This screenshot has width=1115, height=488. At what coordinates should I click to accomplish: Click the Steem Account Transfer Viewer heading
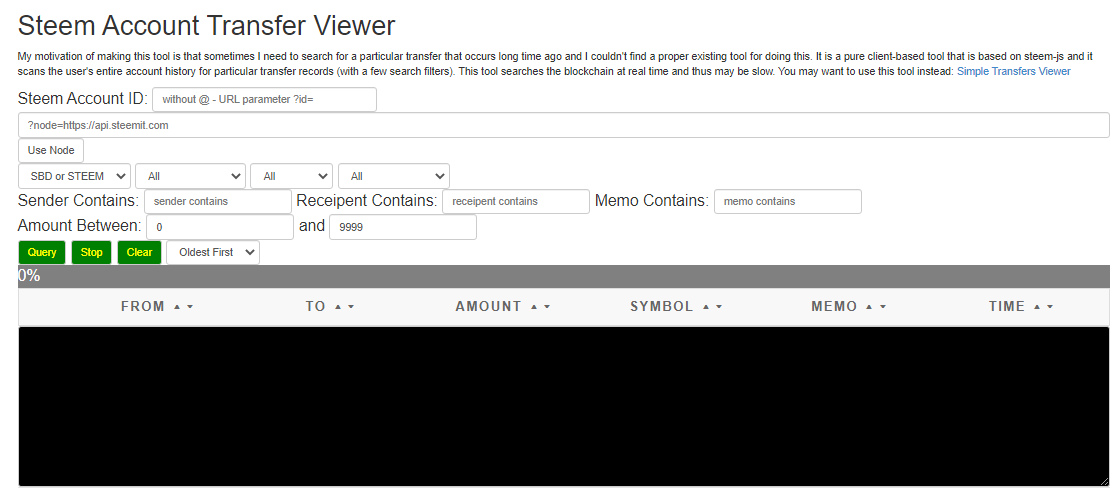click(x=206, y=26)
